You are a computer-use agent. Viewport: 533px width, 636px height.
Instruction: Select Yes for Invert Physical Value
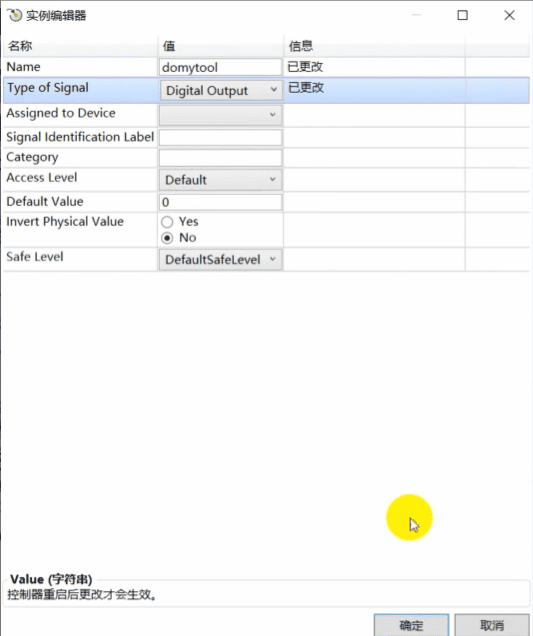coord(167,222)
